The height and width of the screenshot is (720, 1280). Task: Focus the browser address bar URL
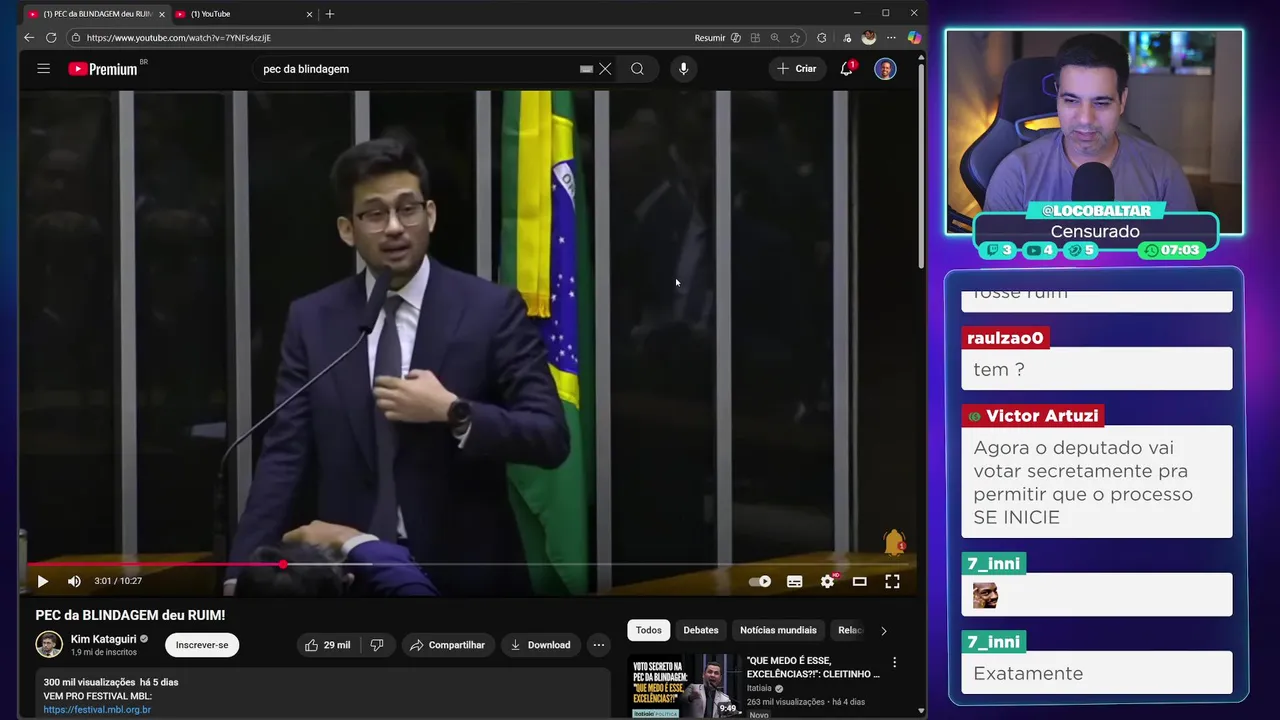178,38
